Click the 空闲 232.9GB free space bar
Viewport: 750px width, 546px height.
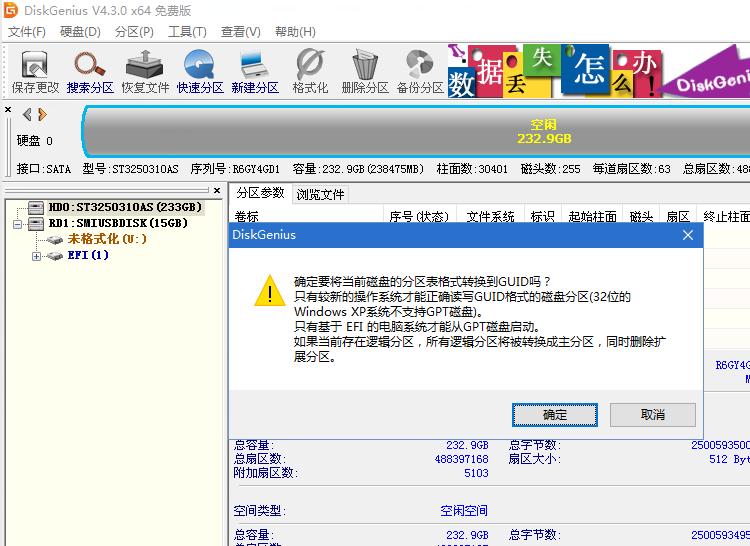pos(416,132)
